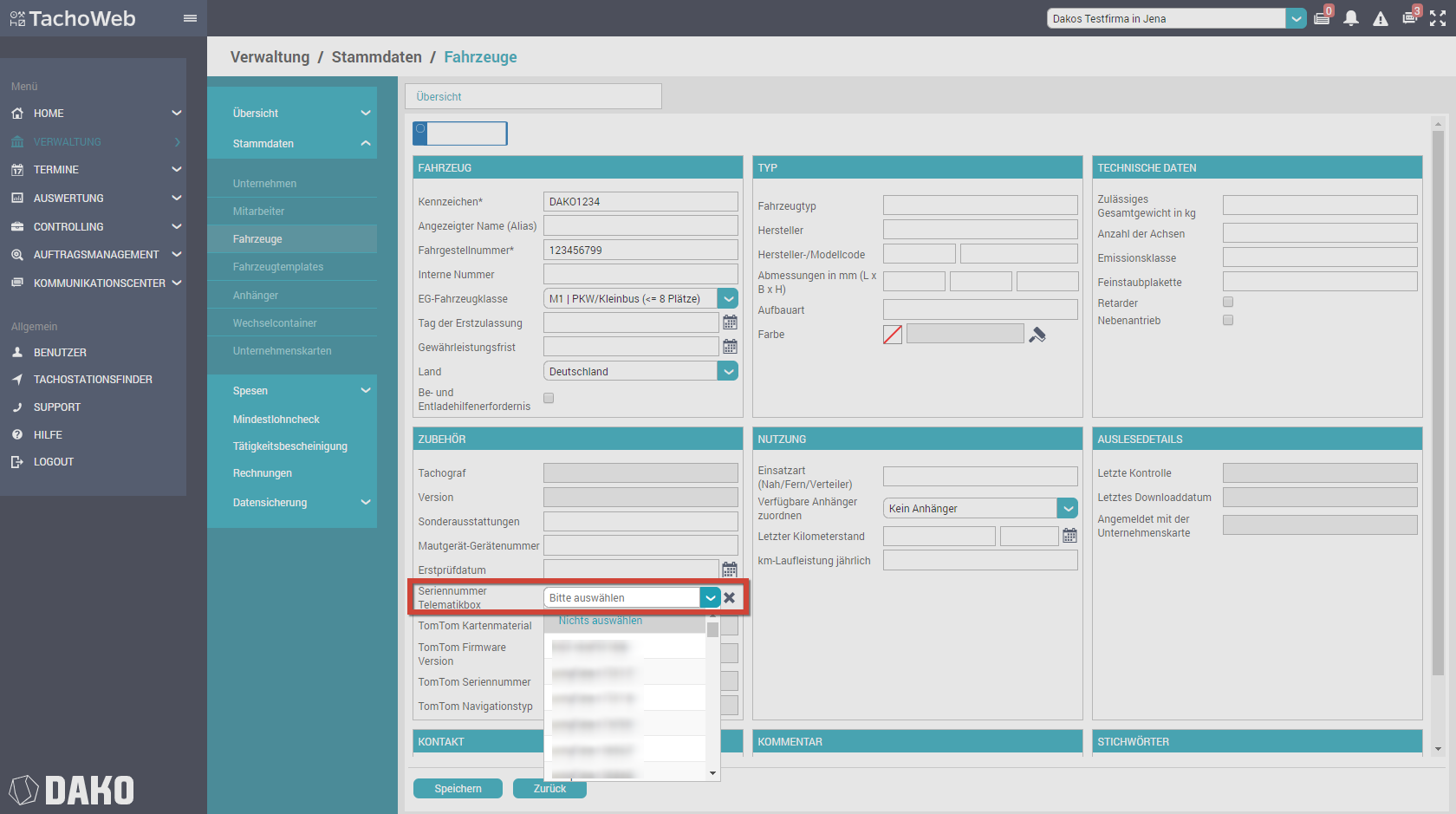Open the notifications bell icon
This screenshot has height=814, width=1456.
(x=1350, y=19)
